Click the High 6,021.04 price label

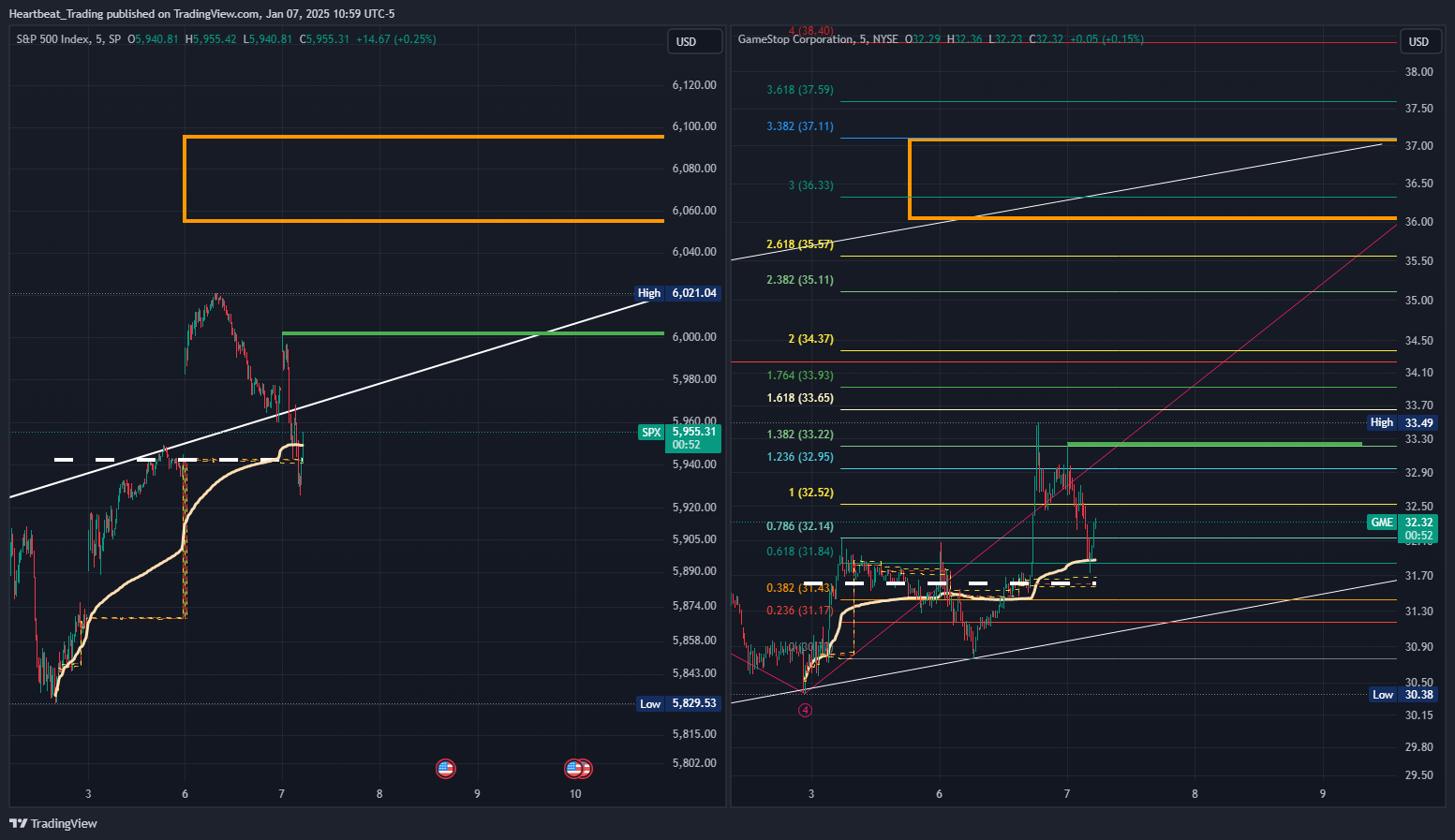(677, 293)
